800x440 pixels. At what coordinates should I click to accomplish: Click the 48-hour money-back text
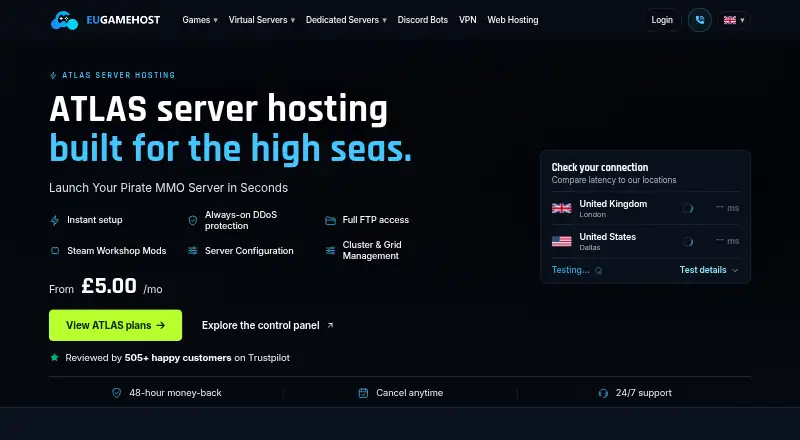tap(175, 393)
